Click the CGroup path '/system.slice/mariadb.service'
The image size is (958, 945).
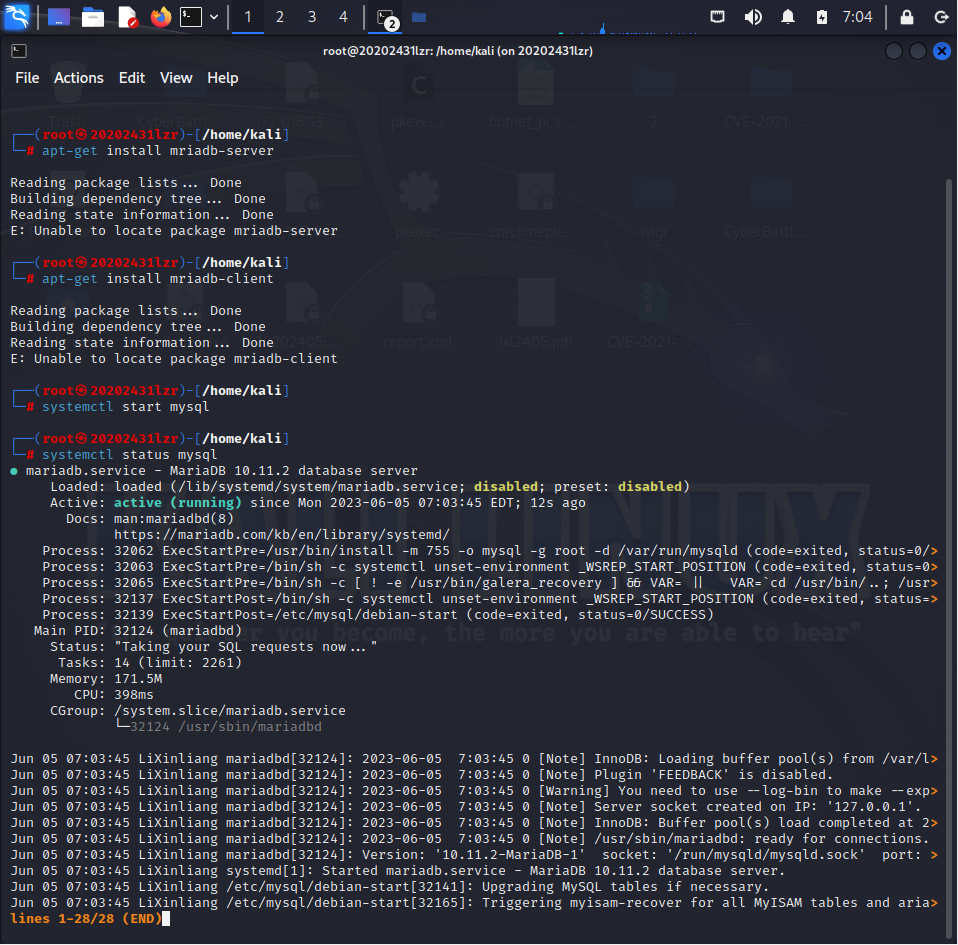click(230, 711)
